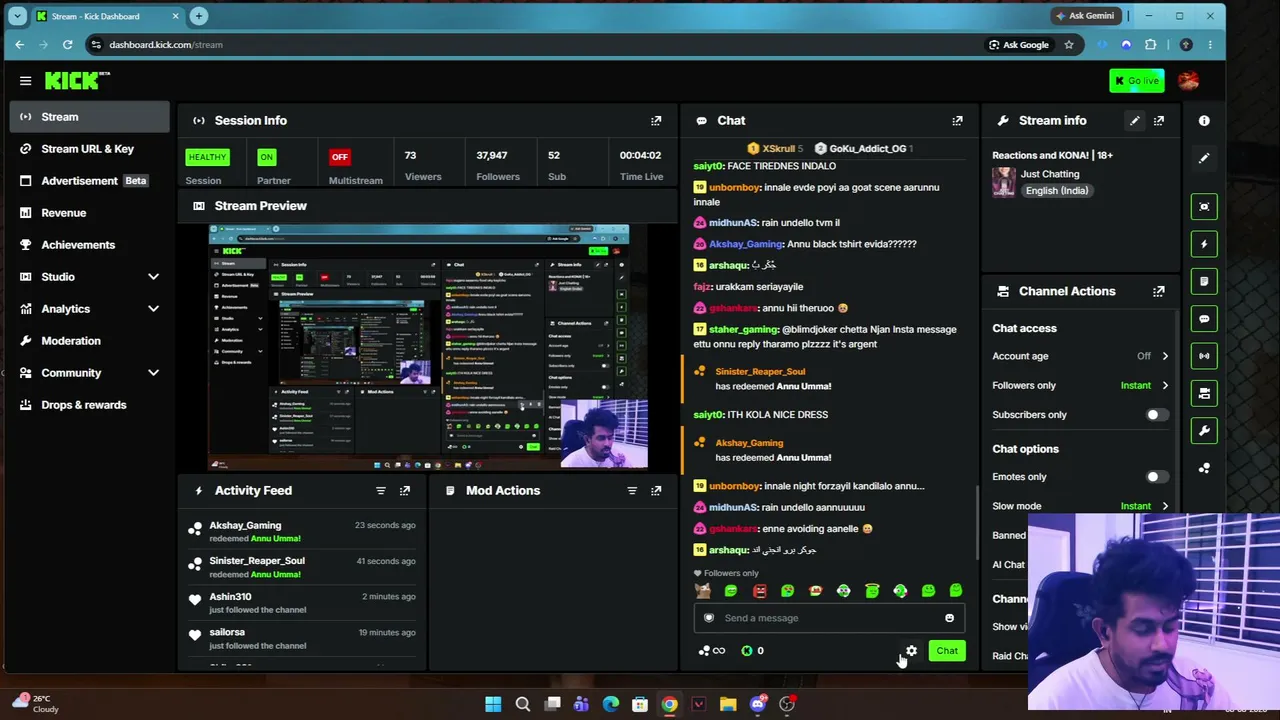Pop out the Chat panel

coord(957,121)
